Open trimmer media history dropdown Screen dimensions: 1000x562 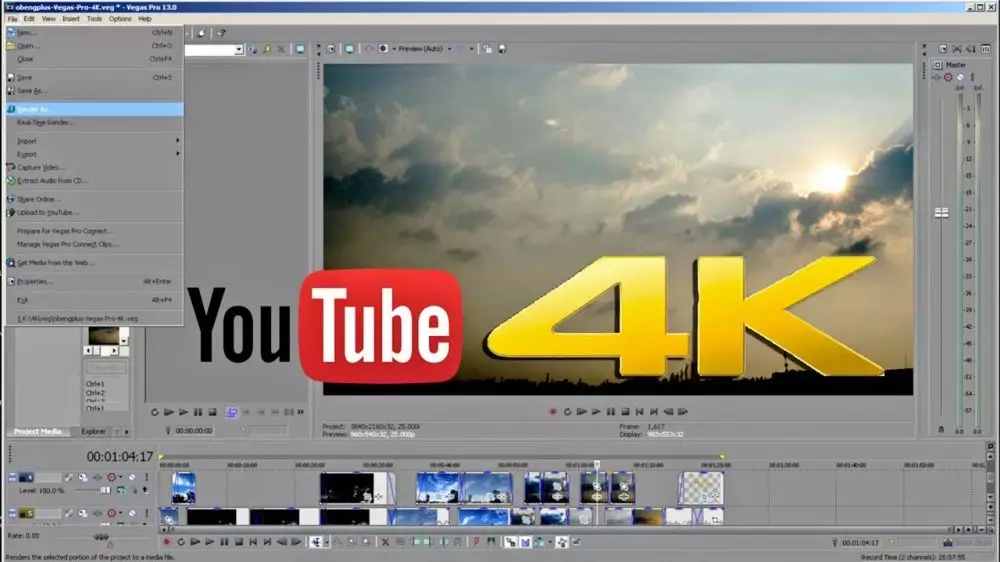coord(239,50)
